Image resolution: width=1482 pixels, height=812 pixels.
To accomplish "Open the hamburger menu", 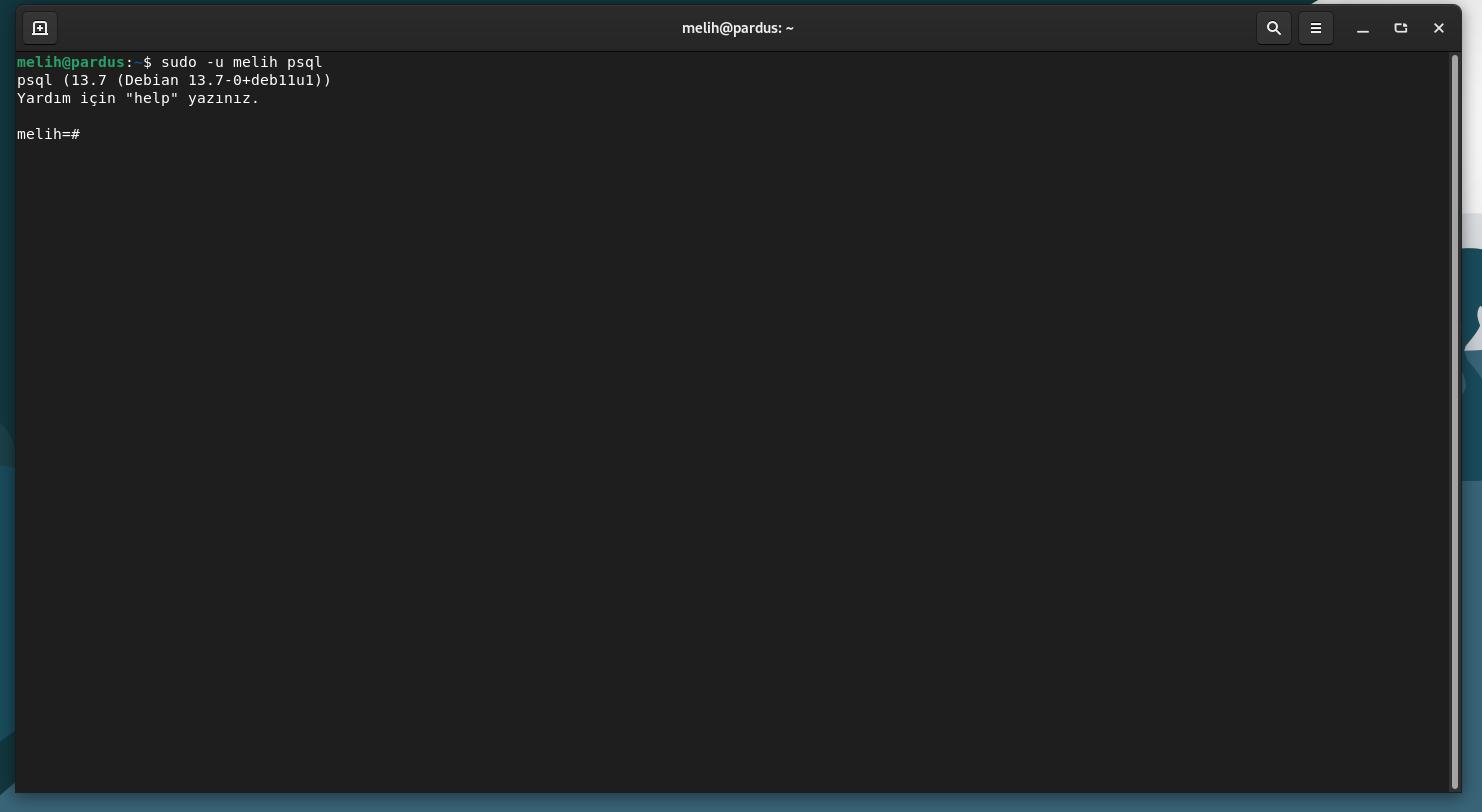I will [x=1316, y=28].
